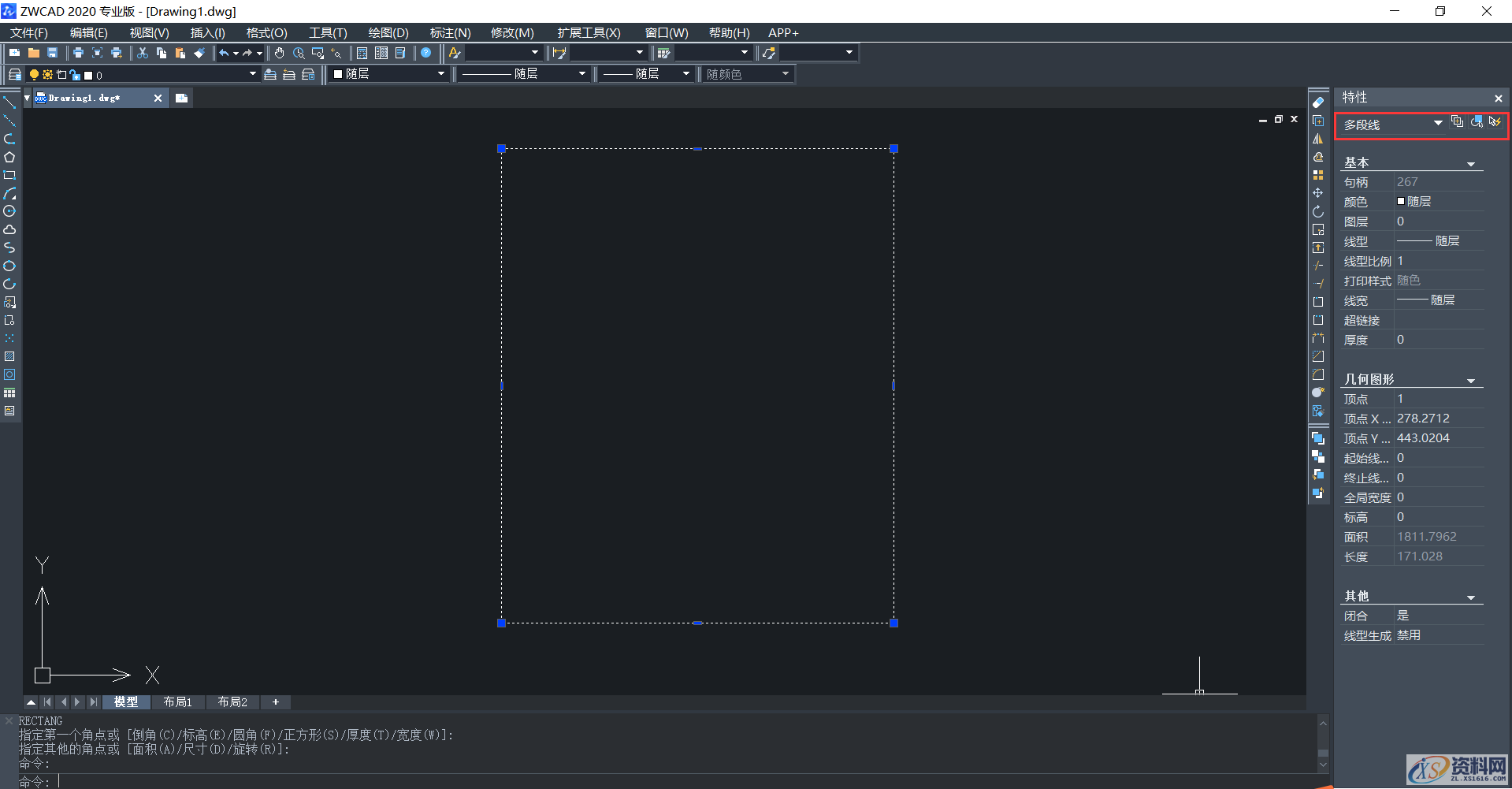Select the Rectangle drawing tool

9,175
